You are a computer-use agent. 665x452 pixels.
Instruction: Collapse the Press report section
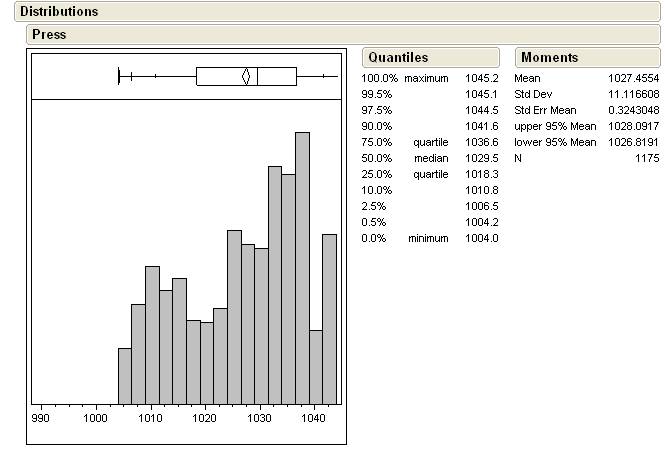pos(49,35)
